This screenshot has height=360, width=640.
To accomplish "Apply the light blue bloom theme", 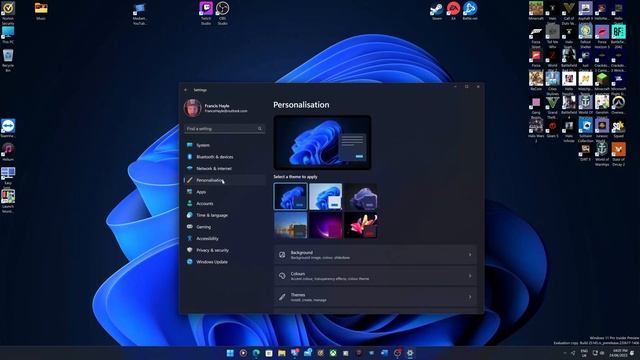I will (x=325, y=196).
